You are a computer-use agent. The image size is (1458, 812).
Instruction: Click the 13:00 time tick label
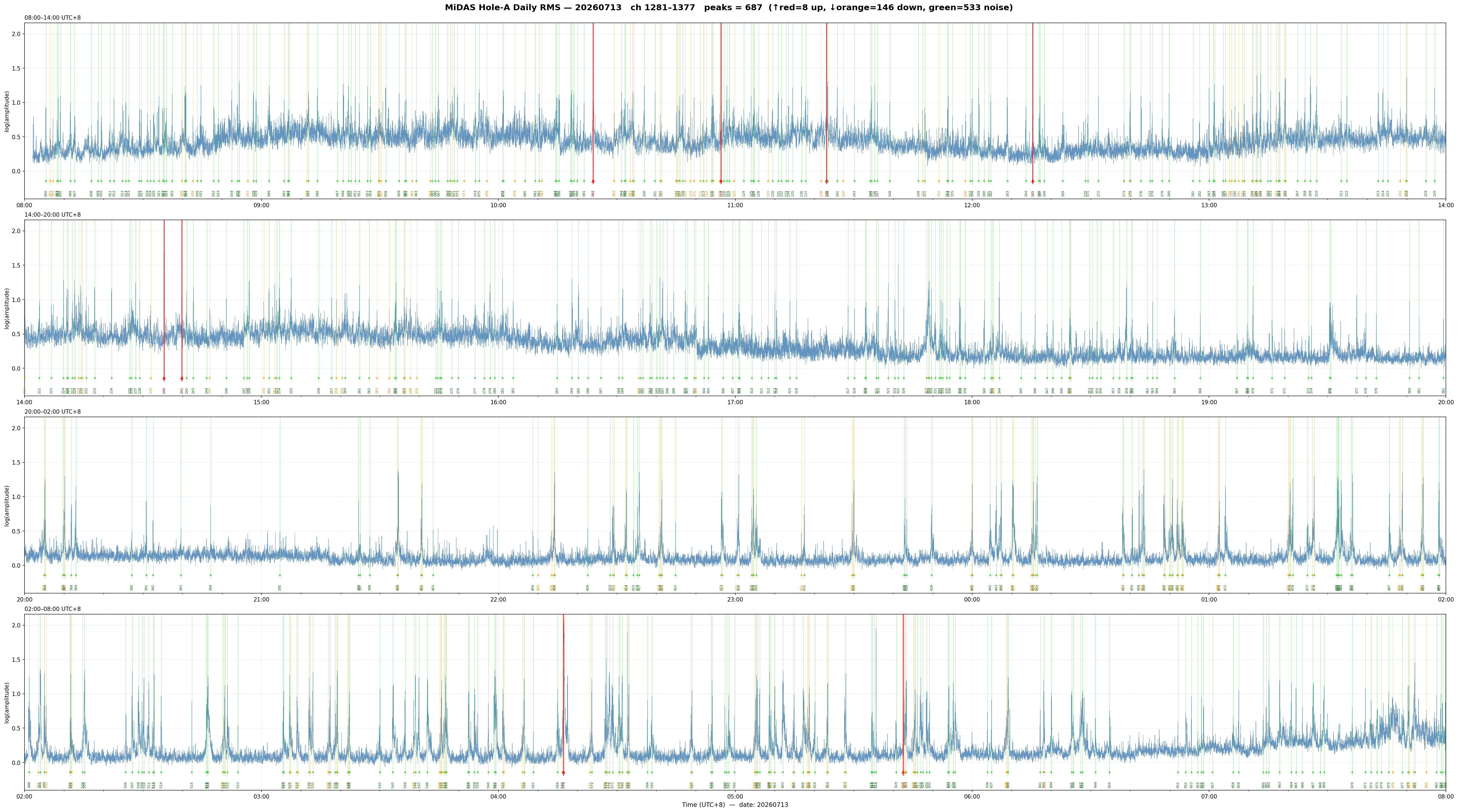click(x=1208, y=205)
